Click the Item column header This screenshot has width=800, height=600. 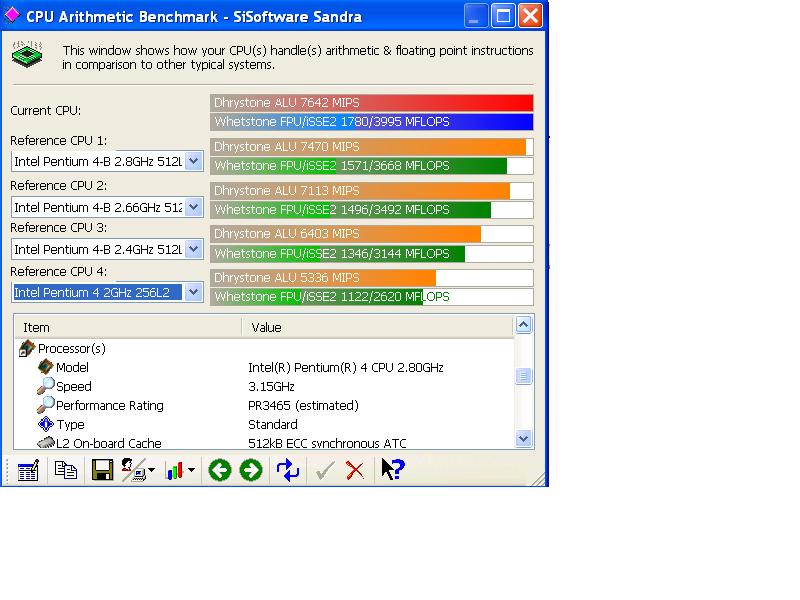pos(128,327)
